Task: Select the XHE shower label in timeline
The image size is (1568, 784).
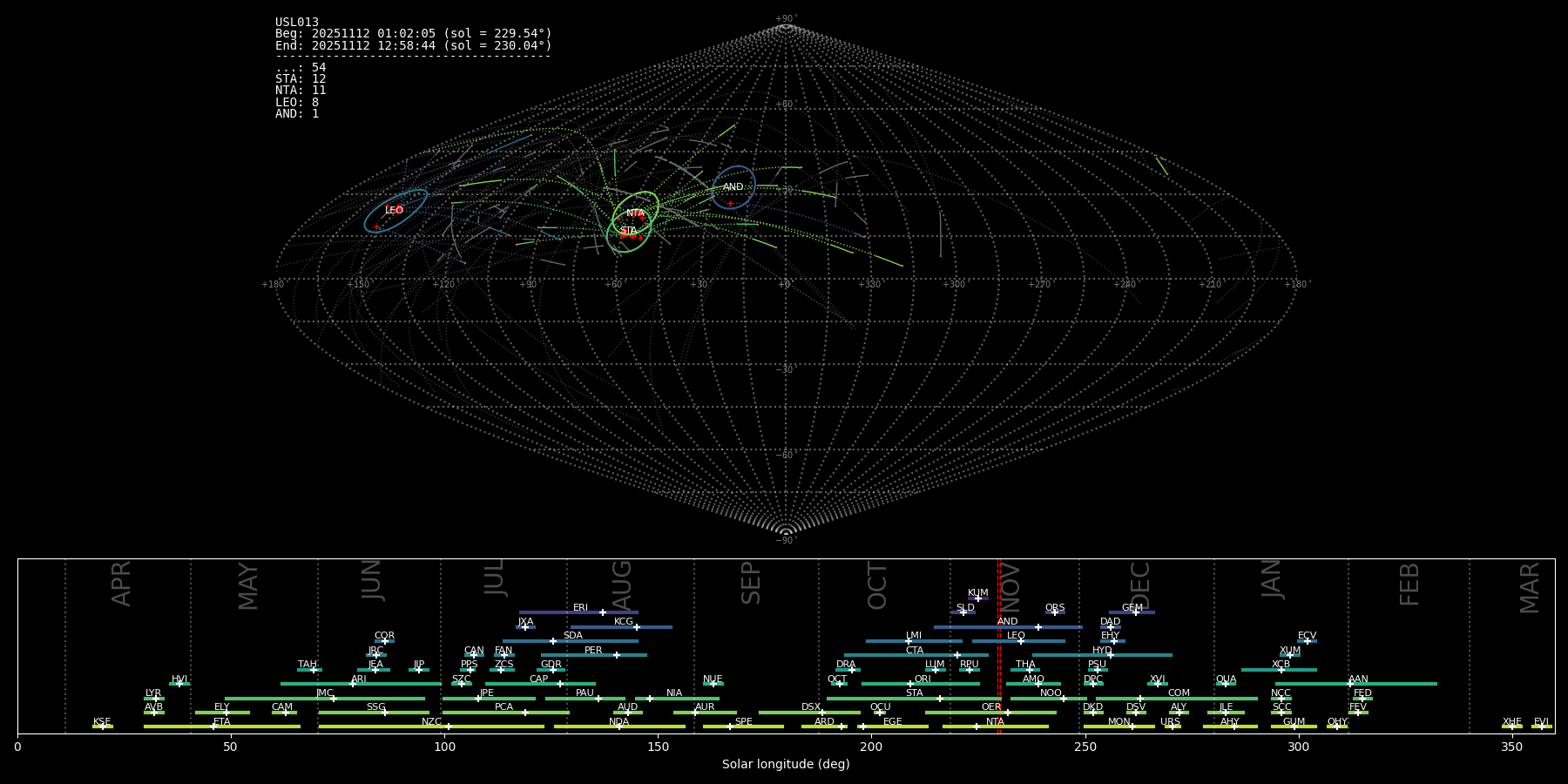Action: pyautogui.click(x=1511, y=722)
